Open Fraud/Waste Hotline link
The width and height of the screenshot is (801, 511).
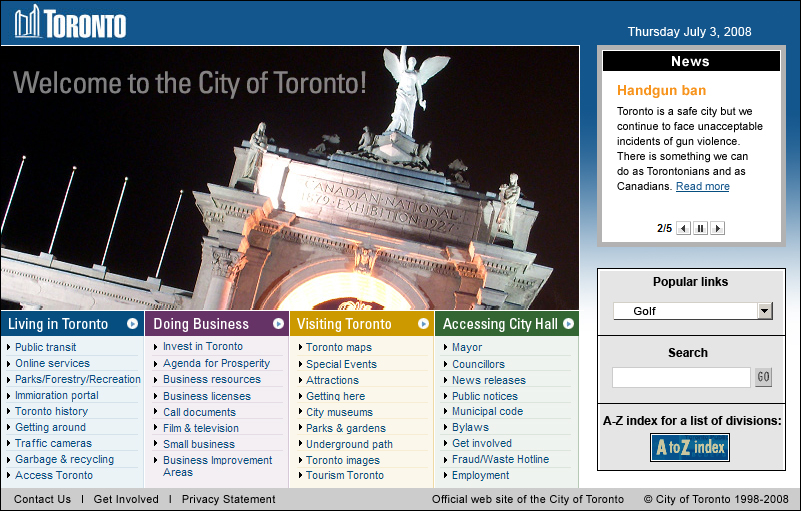500,459
